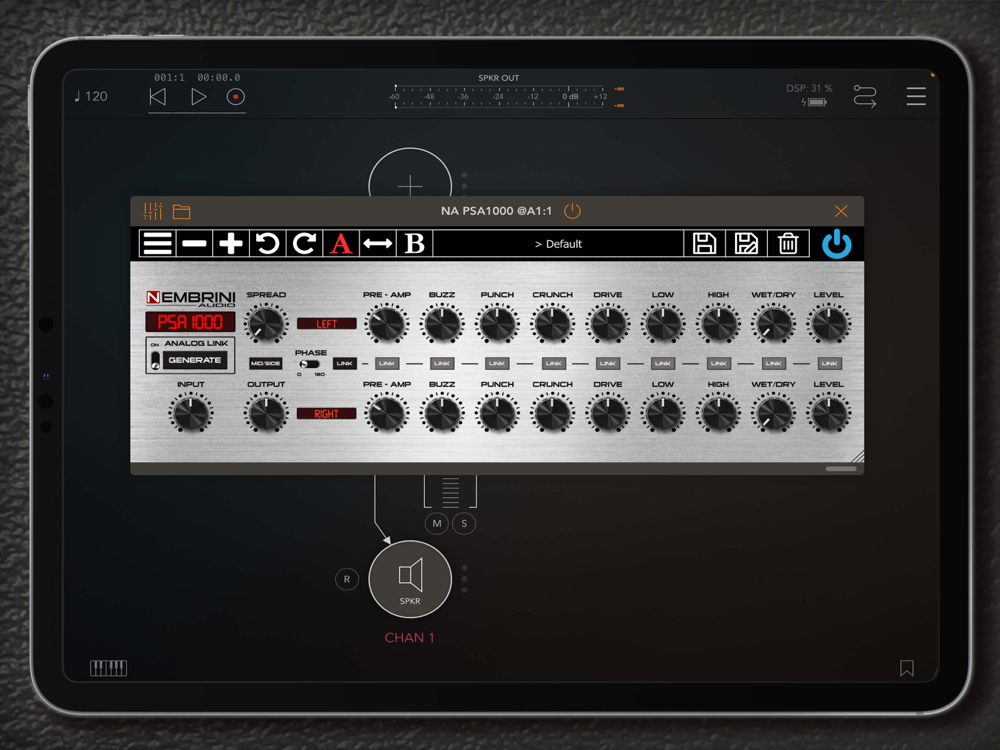The height and width of the screenshot is (750, 1000).
Task: Open the Default preset selector
Action: click(x=558, y=244)
